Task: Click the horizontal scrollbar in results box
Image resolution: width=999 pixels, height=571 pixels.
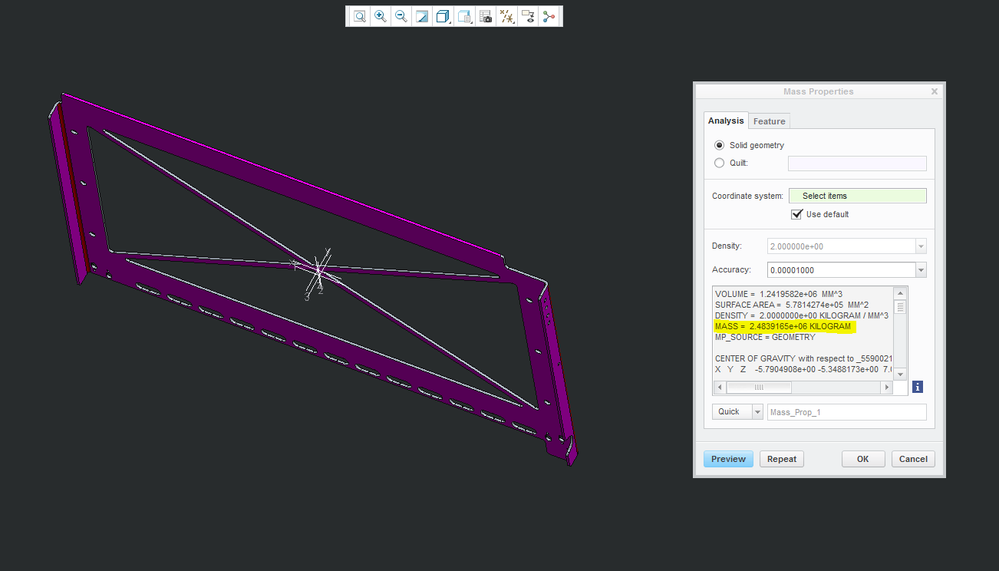Action: (x=758, y=387)
